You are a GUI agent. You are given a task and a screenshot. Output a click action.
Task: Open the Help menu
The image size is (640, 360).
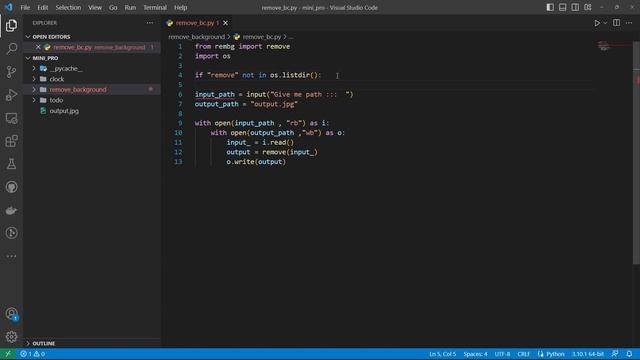tap(180, 7)
